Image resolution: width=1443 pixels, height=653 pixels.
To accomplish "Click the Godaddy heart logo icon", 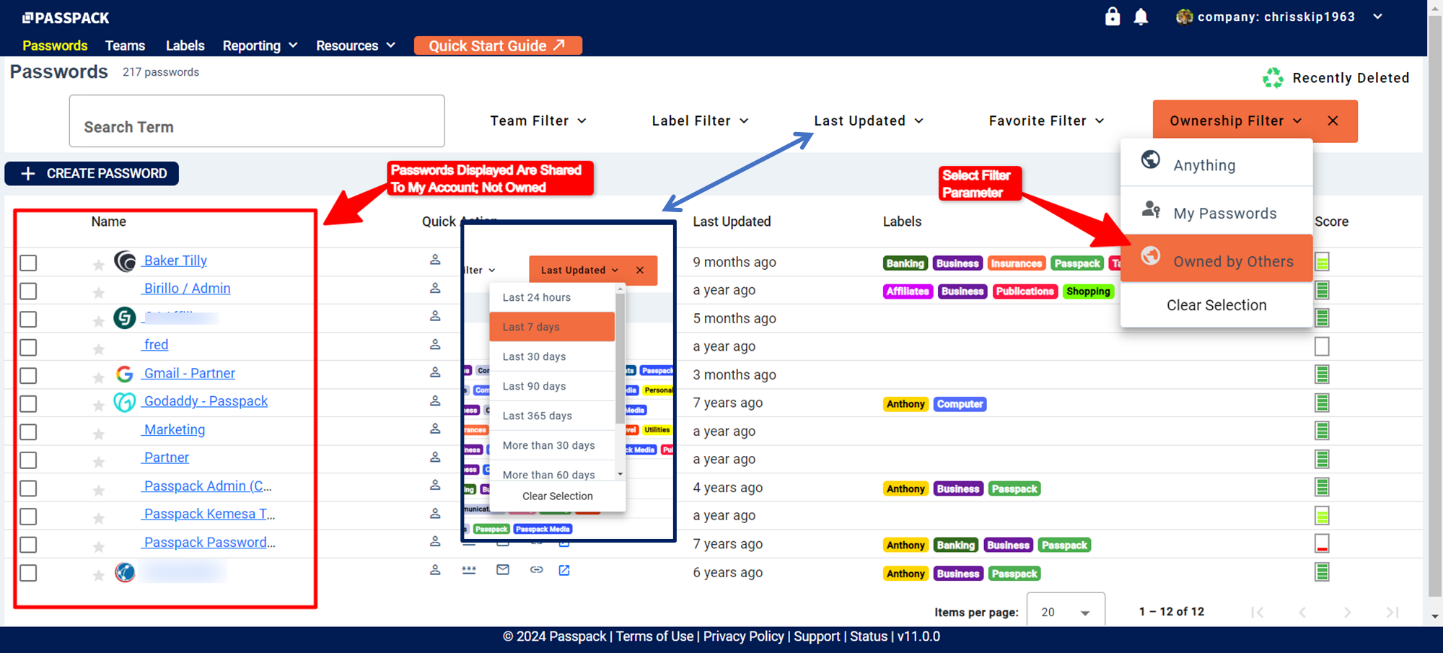I will pos(124,402).
